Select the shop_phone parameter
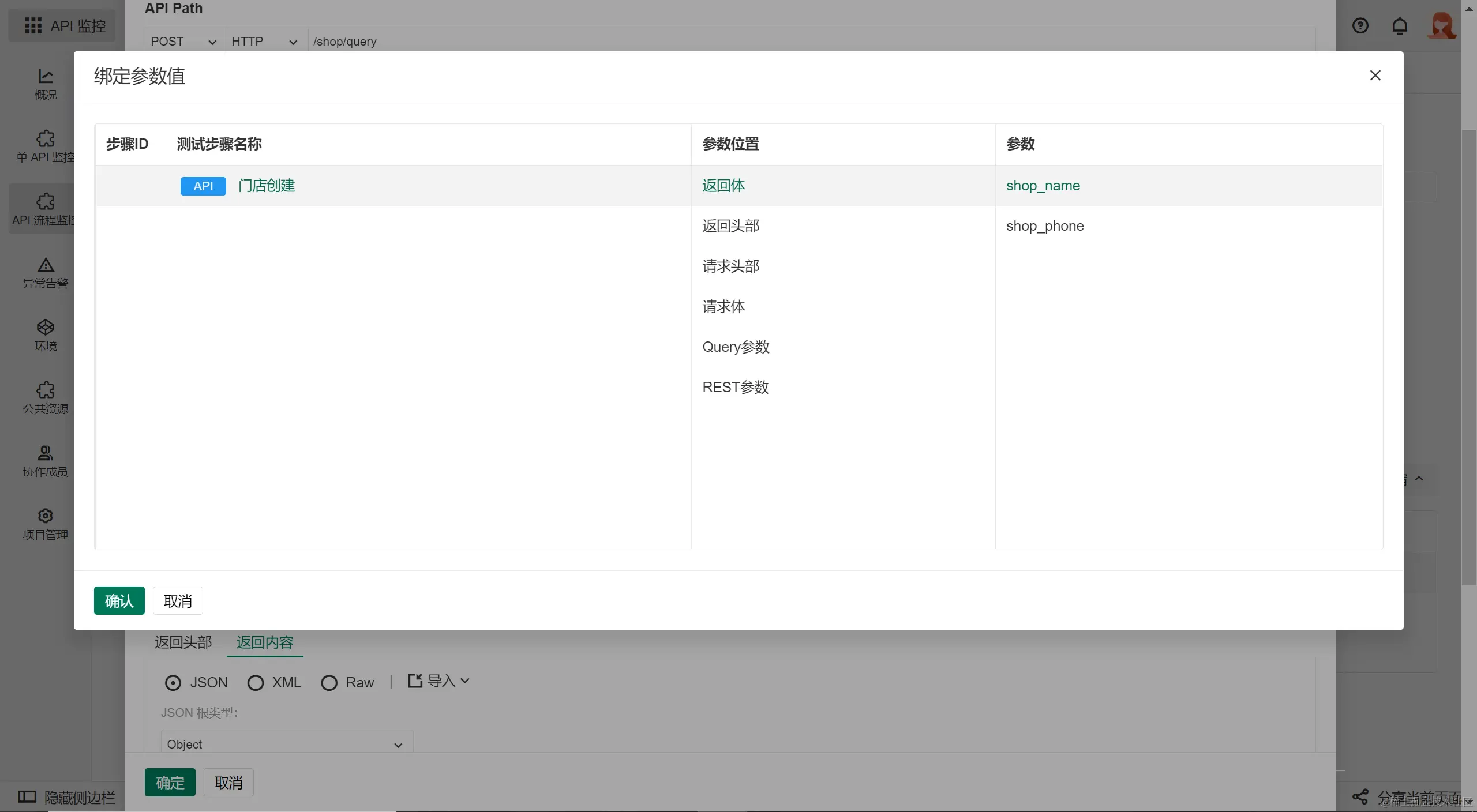This screenshot has height=812, width=1477. coord(1044,226)
